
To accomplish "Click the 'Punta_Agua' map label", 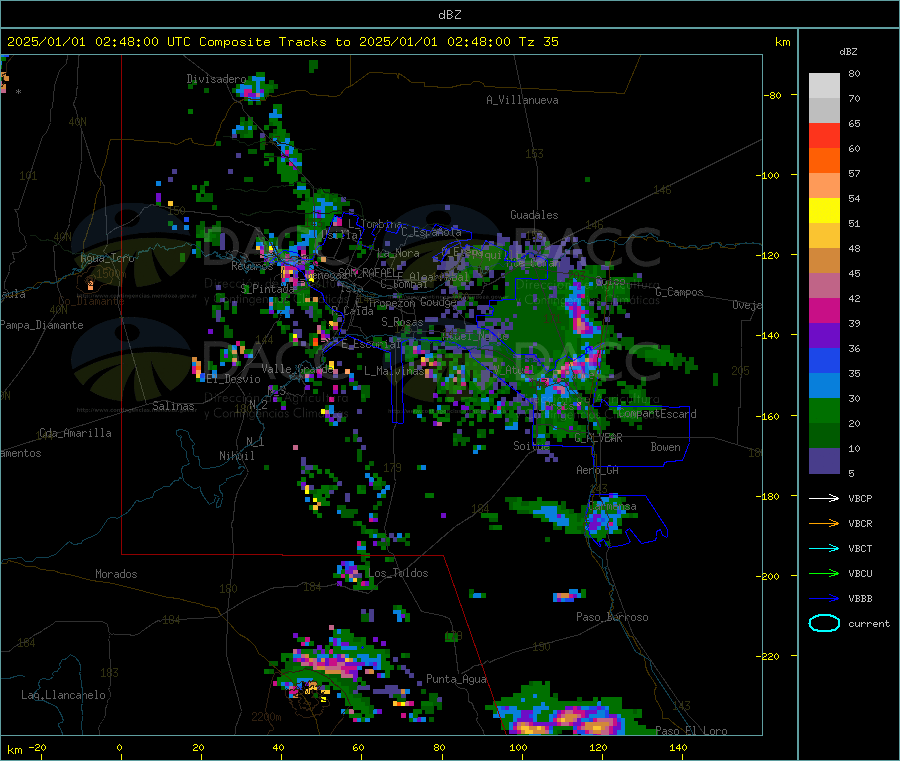I will [456, 679].
